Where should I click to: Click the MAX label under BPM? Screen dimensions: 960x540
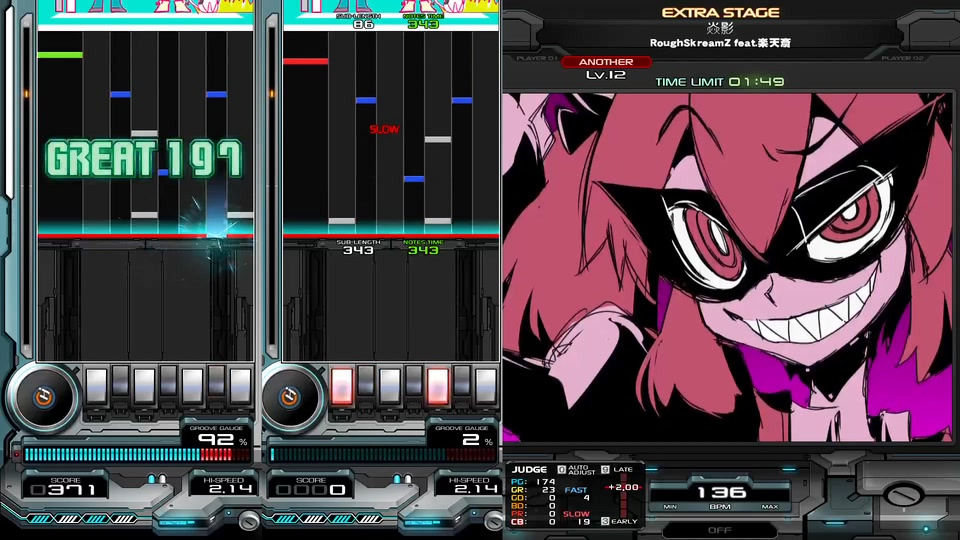pos(770,507)
